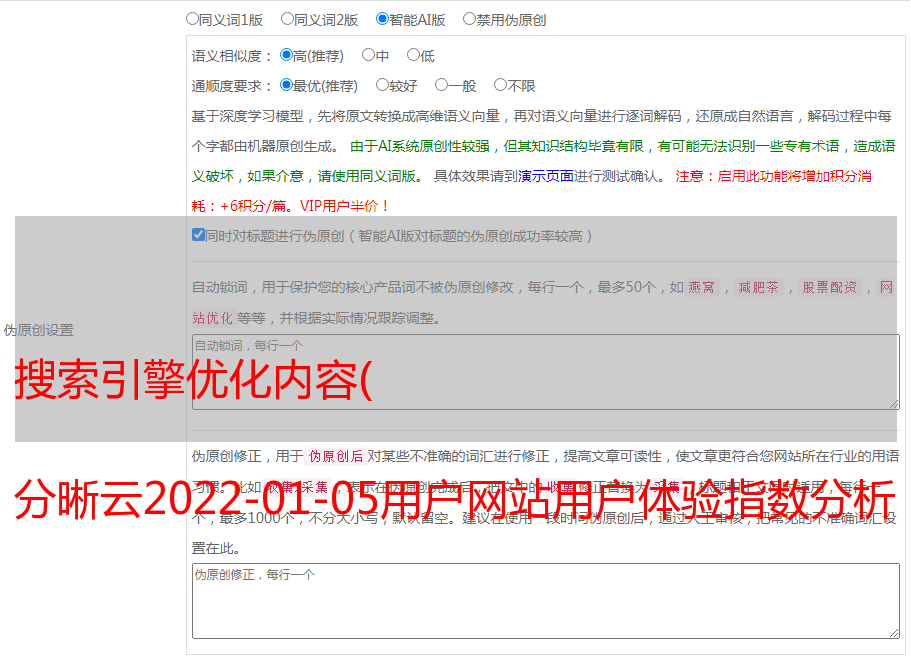Click the 伪原创修正 text area
Screen dimensions: 911x658
(546, 601)
